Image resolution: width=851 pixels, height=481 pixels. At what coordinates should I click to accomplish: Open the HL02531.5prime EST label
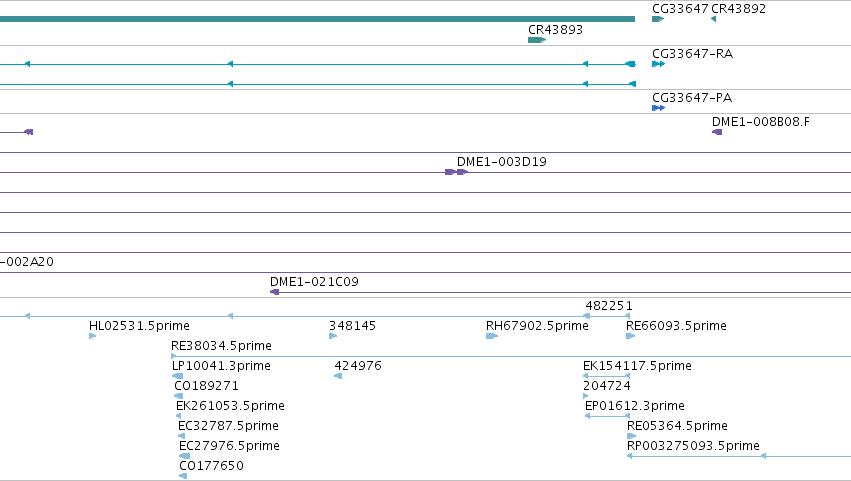pyautogui.click(x=139, y=326)
